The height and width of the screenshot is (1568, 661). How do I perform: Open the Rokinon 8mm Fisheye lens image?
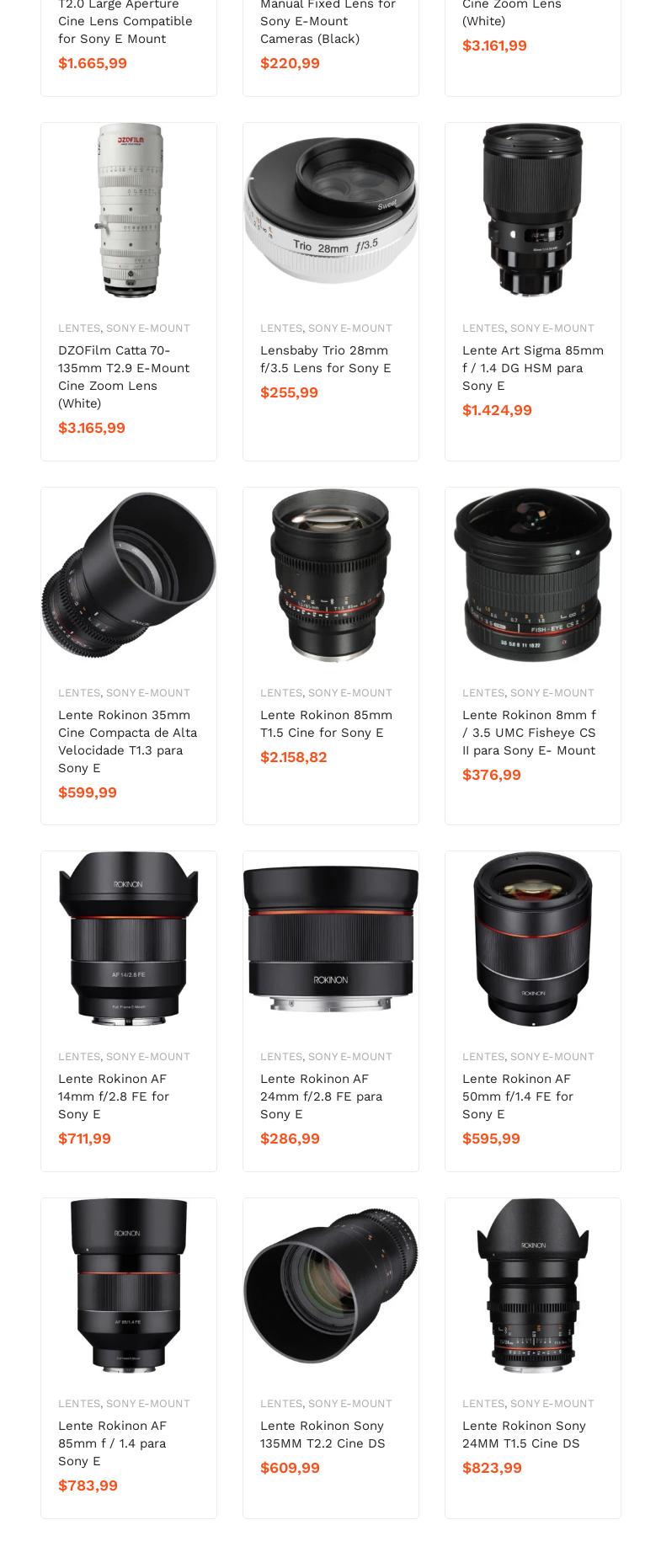tap(533, 575)
